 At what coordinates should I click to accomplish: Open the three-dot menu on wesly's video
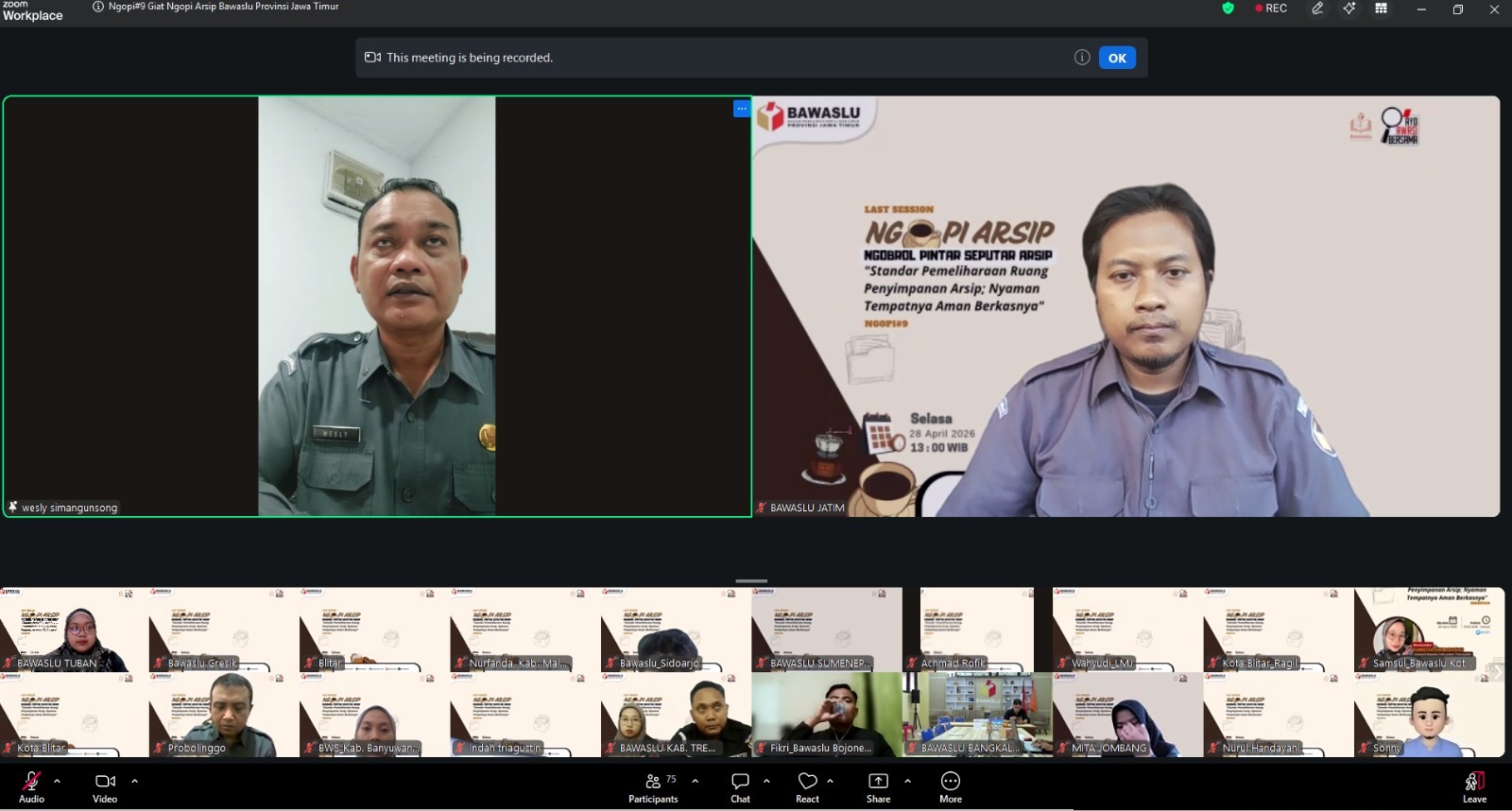(741, 109)
